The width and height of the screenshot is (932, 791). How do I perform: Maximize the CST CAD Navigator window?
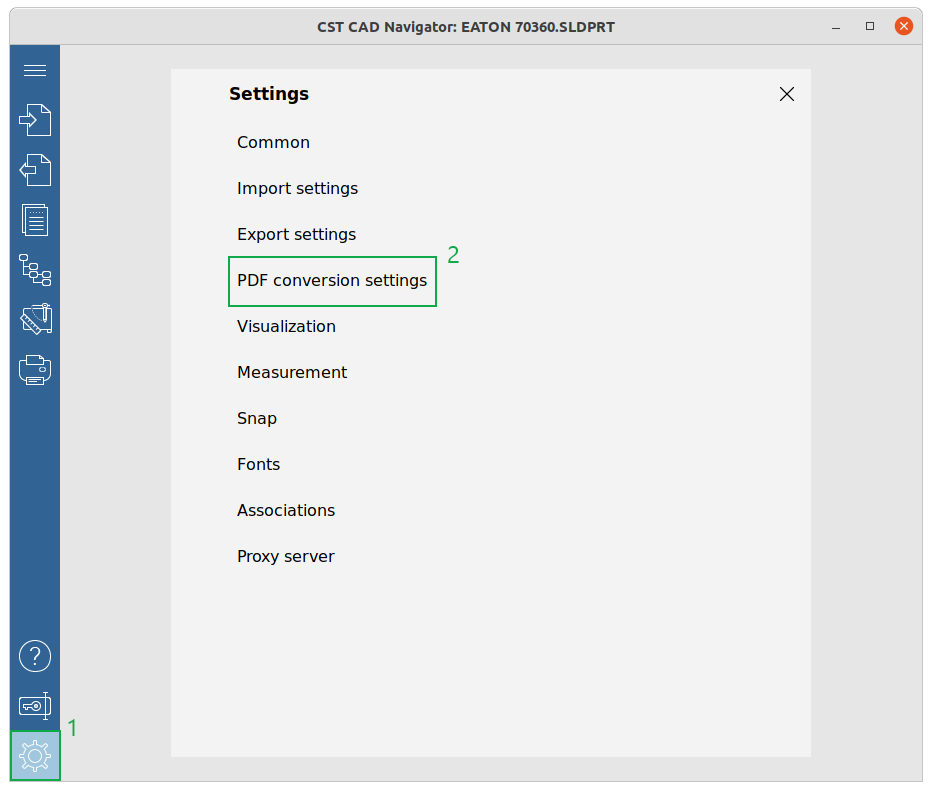(x=870, y=26)
